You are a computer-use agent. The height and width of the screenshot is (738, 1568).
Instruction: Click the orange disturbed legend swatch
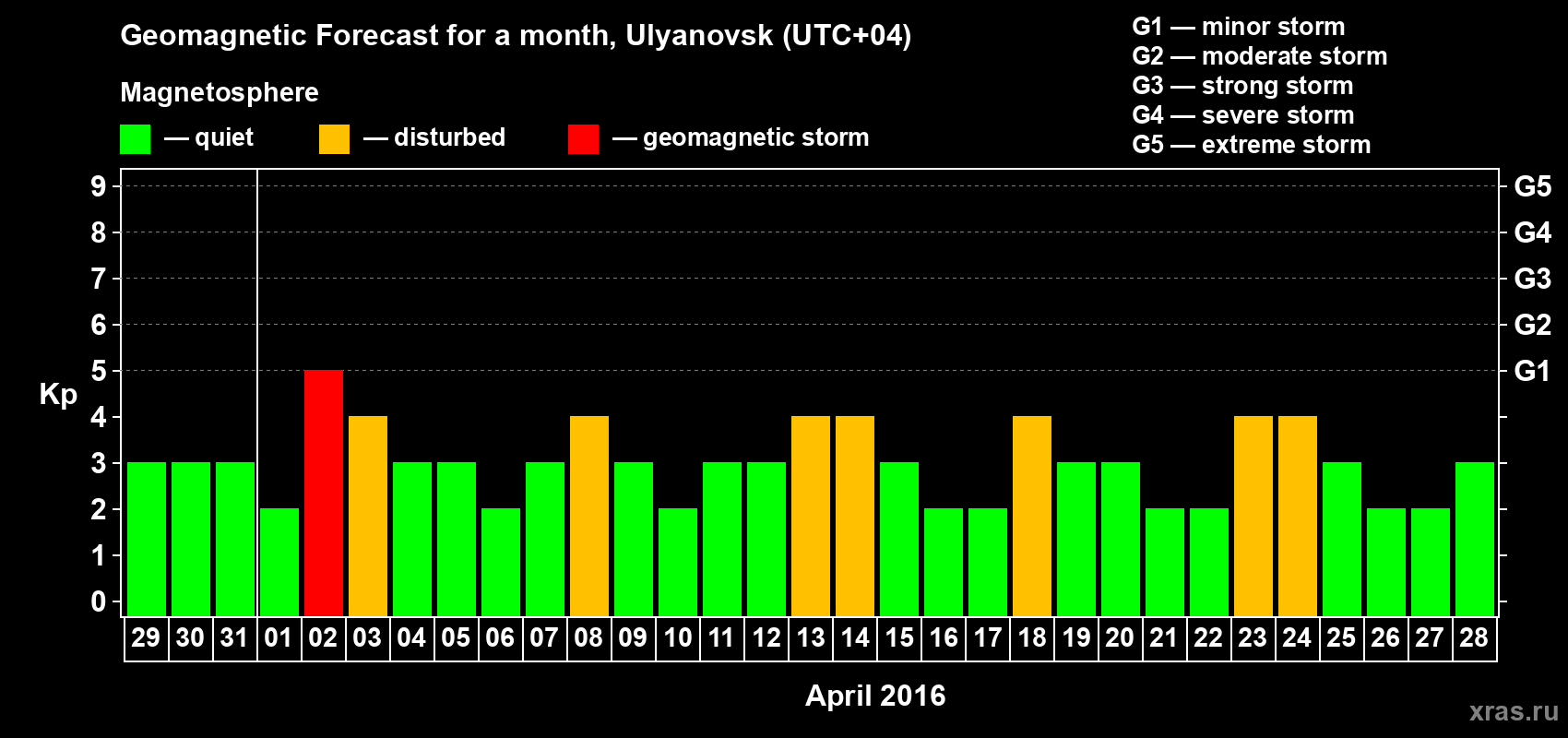click(x=335, y=139)
